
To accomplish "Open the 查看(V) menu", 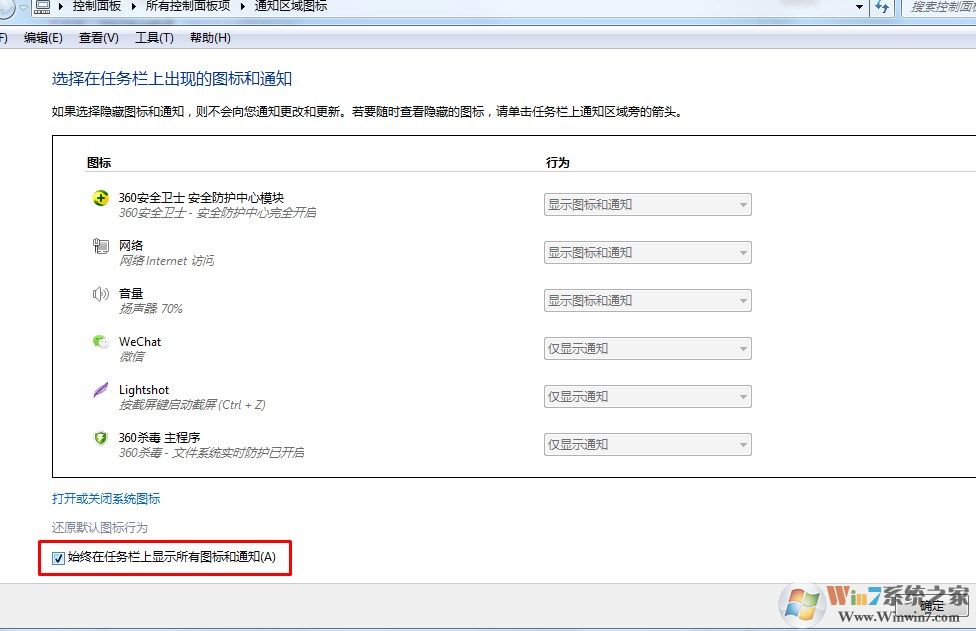I will tap(98, 38).
